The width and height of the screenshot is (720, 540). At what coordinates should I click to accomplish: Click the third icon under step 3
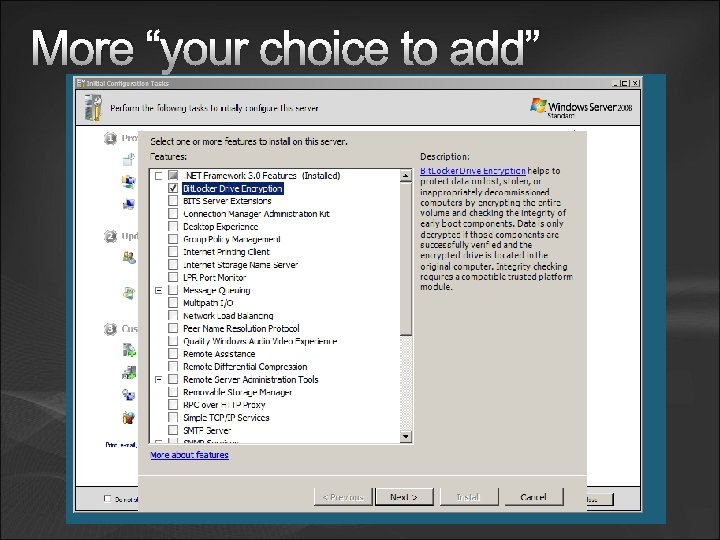[129, 394]
